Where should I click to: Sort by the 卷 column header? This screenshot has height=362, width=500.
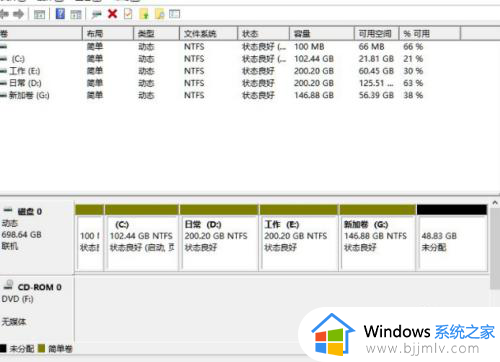pyautogui.click(x=41, y=34)
